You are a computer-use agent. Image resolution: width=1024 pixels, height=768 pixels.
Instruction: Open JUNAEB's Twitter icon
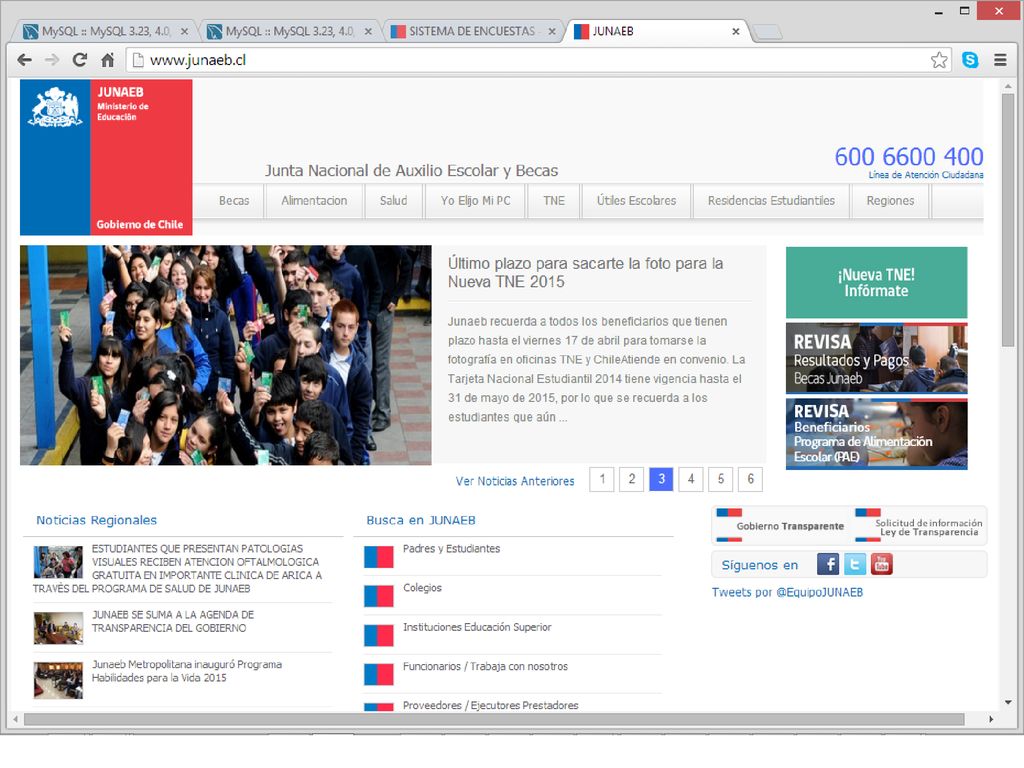point(854,564)
